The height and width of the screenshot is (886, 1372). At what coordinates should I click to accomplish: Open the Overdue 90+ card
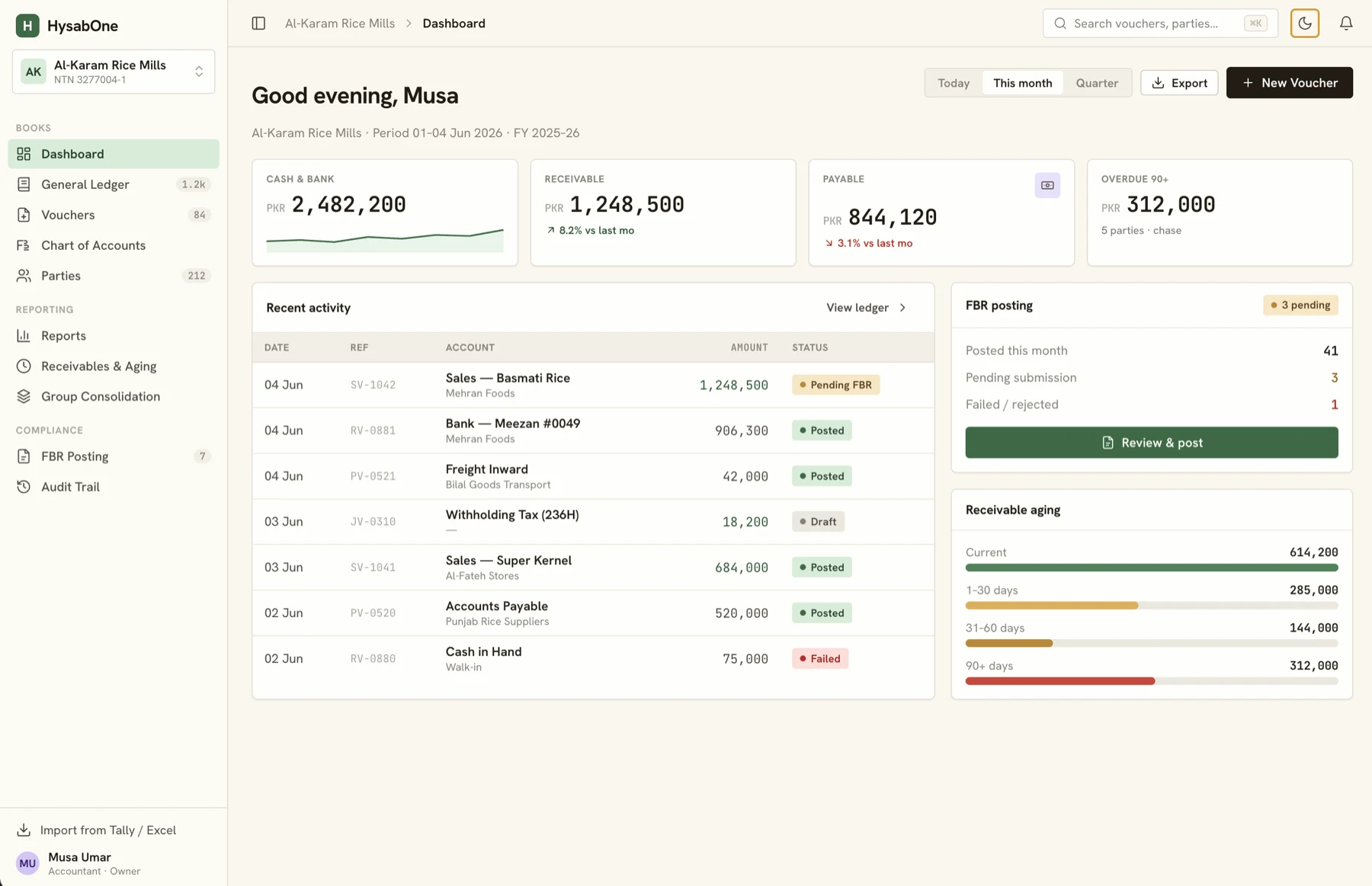point(1220,213)
